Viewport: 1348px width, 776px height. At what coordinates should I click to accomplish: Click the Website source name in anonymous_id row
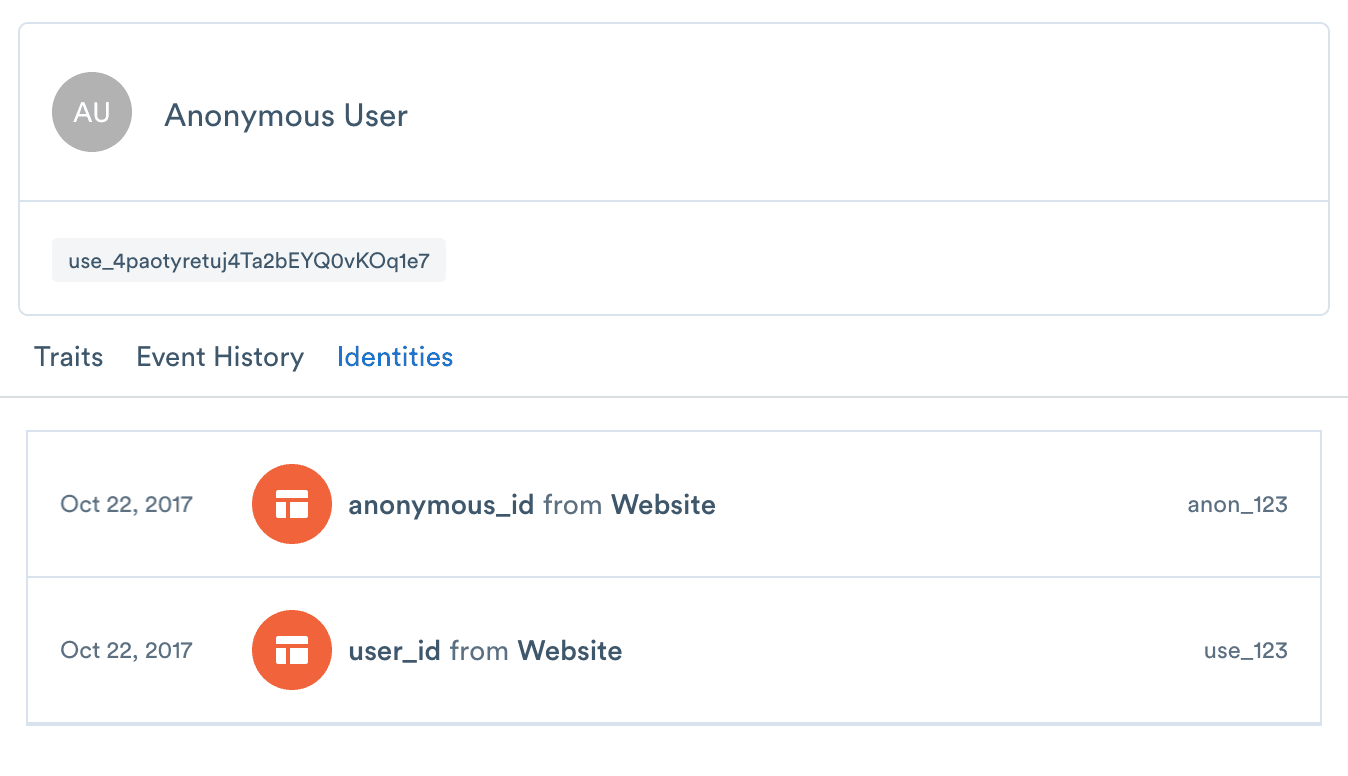[663, 504]
